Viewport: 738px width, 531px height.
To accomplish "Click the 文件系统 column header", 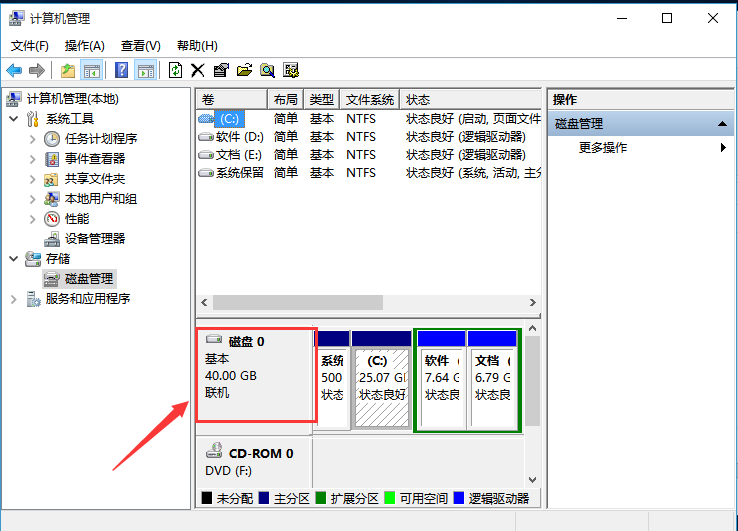I will pyautogui.click(x=369, y=100).
